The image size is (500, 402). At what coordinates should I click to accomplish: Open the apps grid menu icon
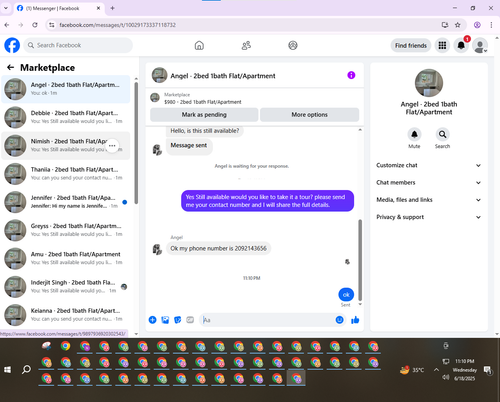click(x=442, y=45)
